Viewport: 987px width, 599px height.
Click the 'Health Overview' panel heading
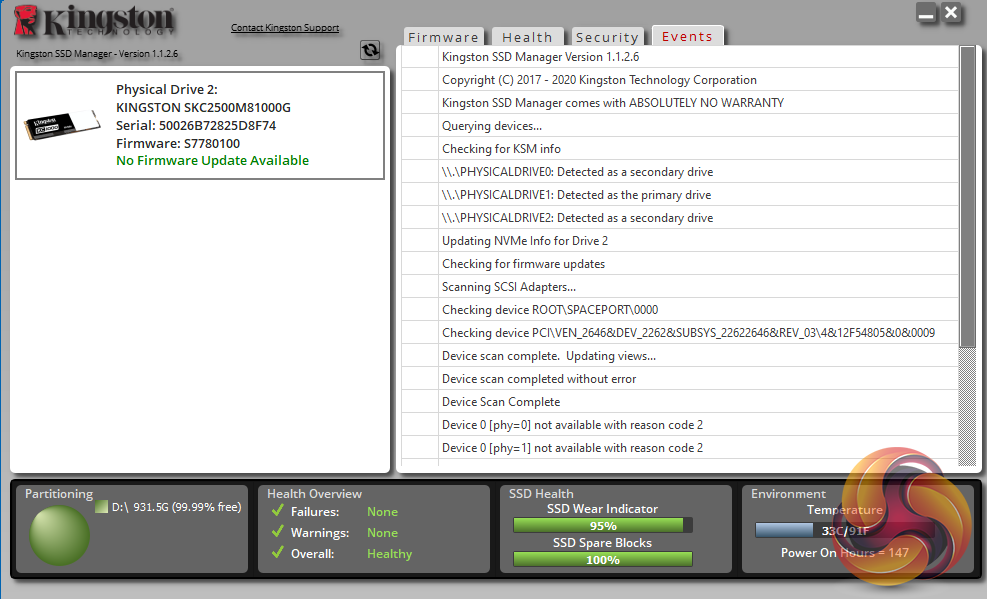tap(314, 494)
